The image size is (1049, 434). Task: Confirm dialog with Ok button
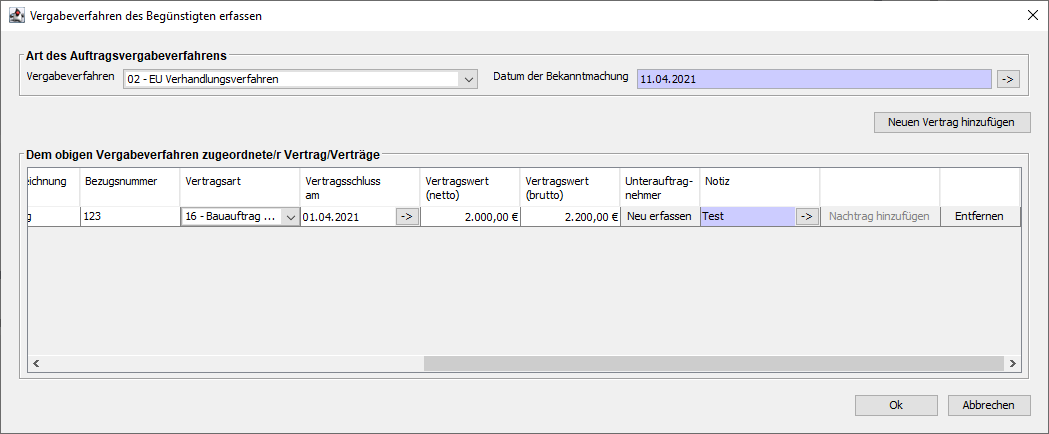[896, 405]
